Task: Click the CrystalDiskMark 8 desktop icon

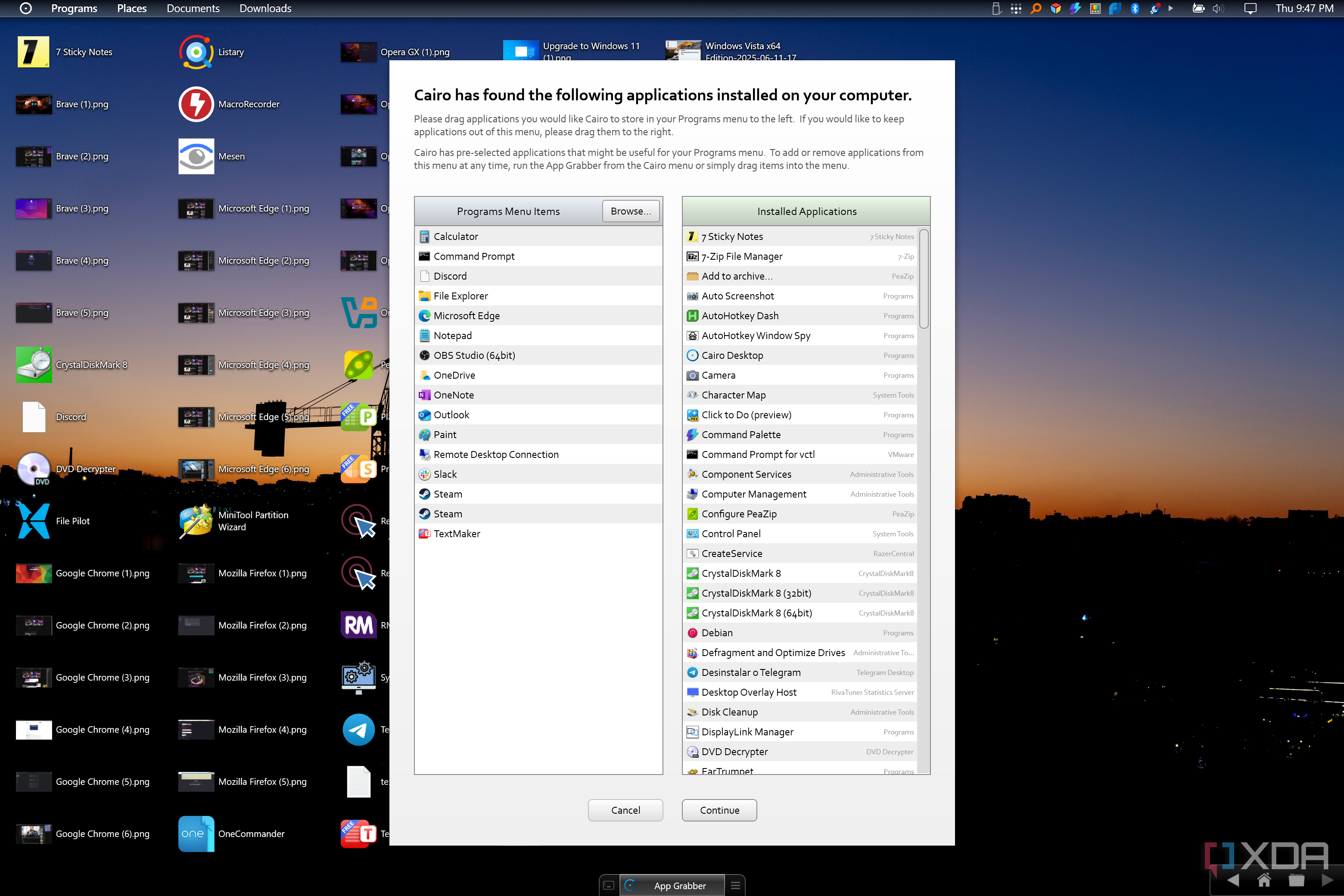Action: pyautogui.click(x=33, y=364)
